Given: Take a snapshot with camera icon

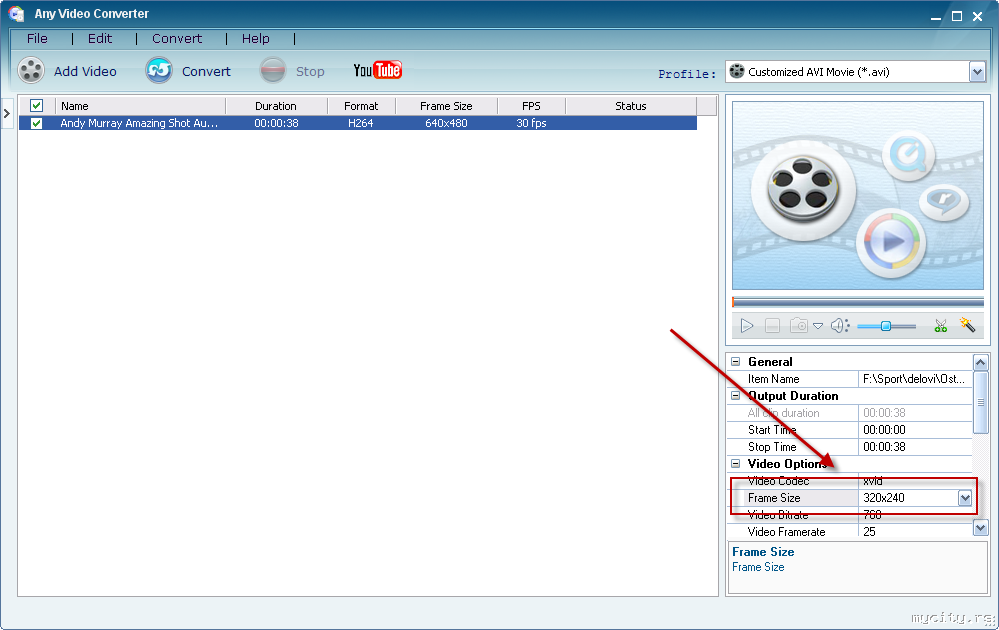Looking at the screenshot, I should pos(799,326).
